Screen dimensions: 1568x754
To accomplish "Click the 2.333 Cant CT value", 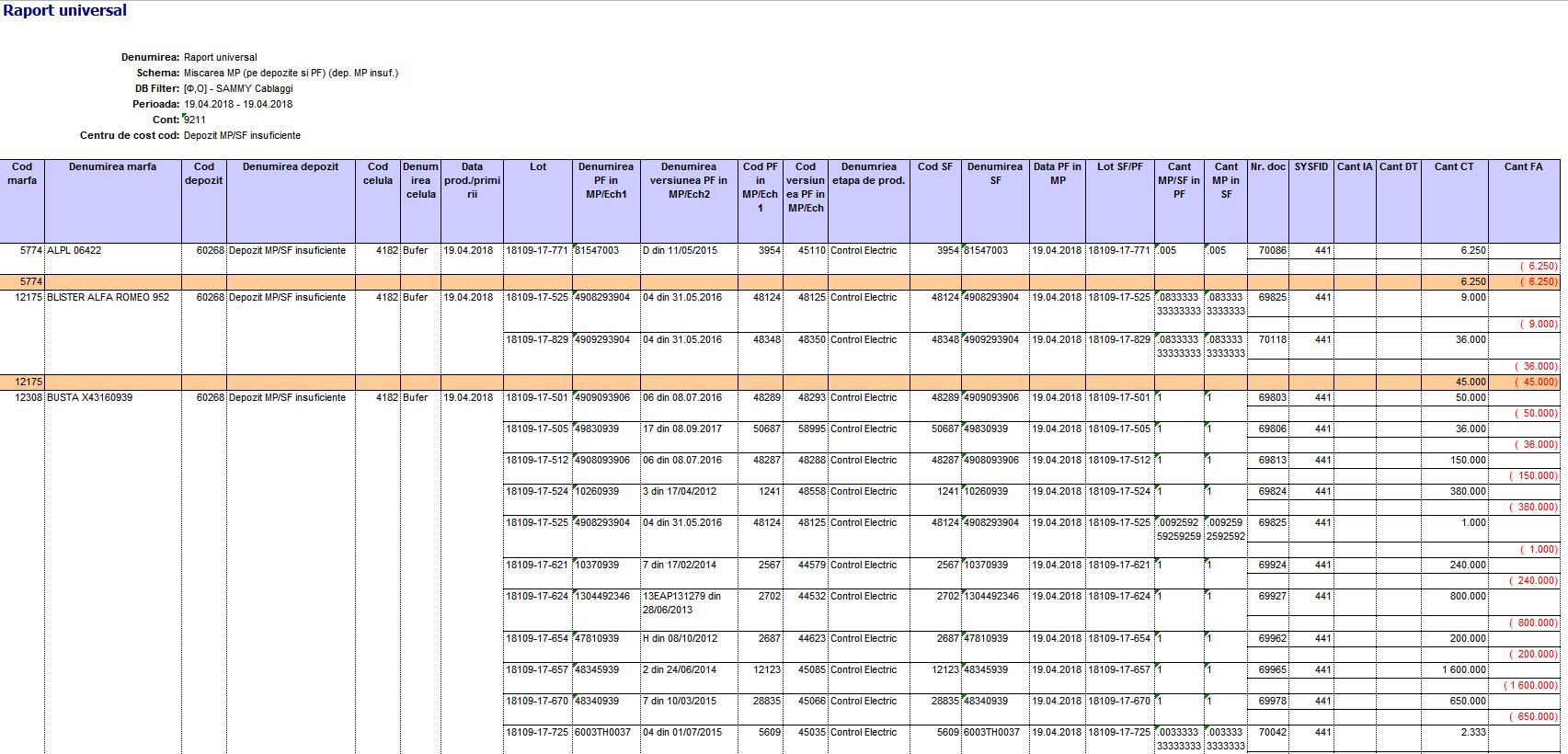I will pyautogui.click(x=1473, y=733).
